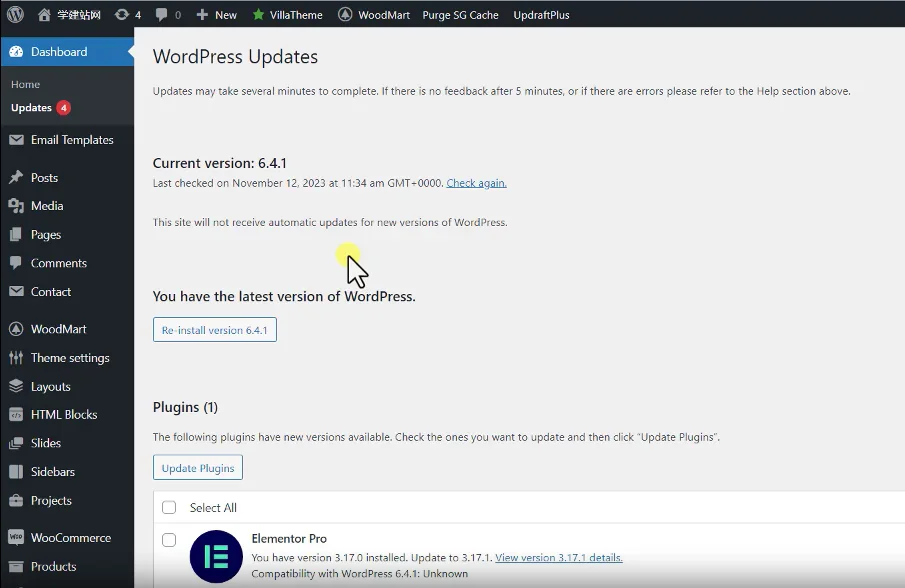Click the Comments speech bubble sidebar icon
The width and height of the screenshot is (905, 588).
click(x=16, y=263)
